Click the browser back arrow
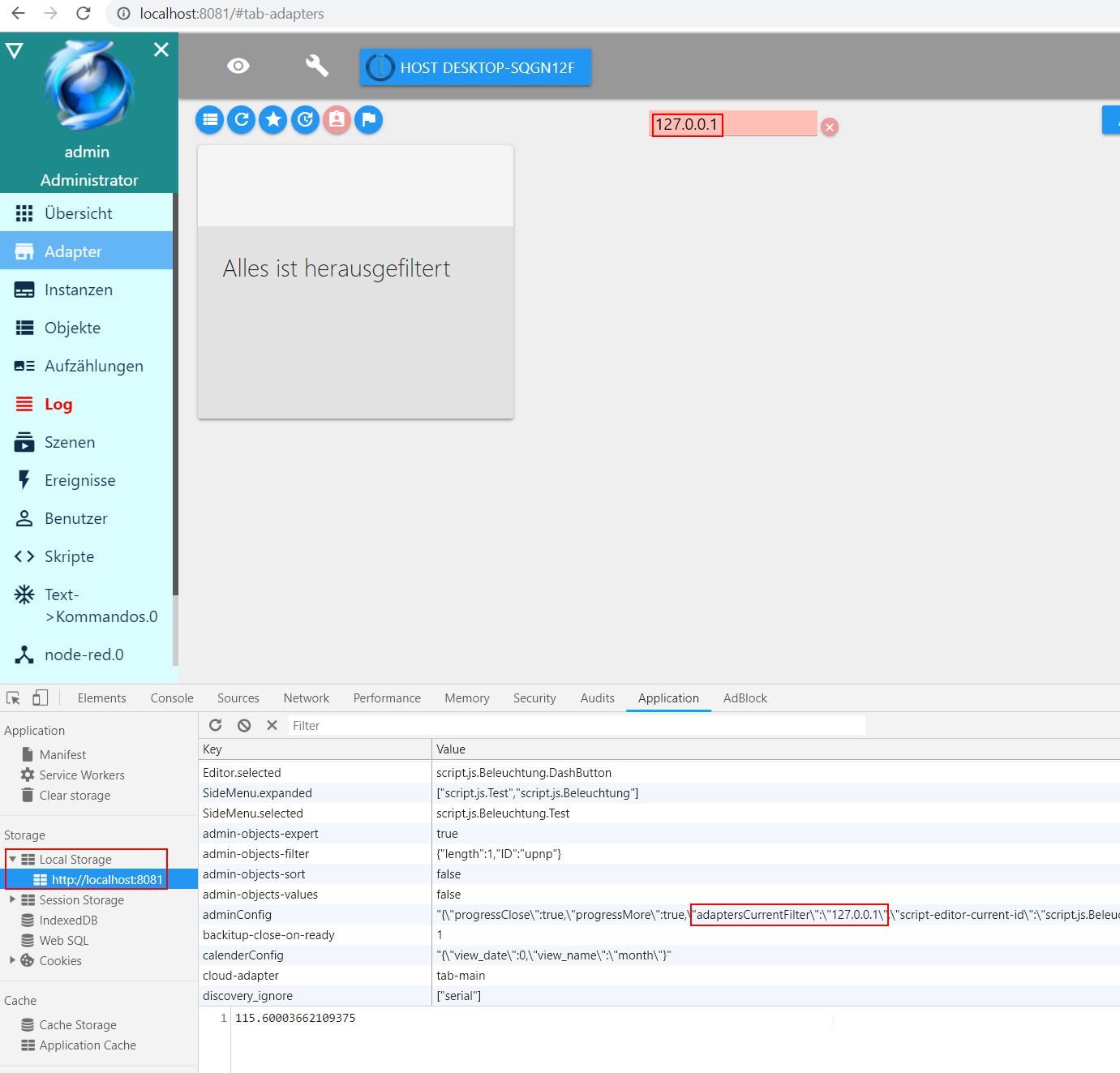The image size is (1120, 1073). tap(18, 13)
